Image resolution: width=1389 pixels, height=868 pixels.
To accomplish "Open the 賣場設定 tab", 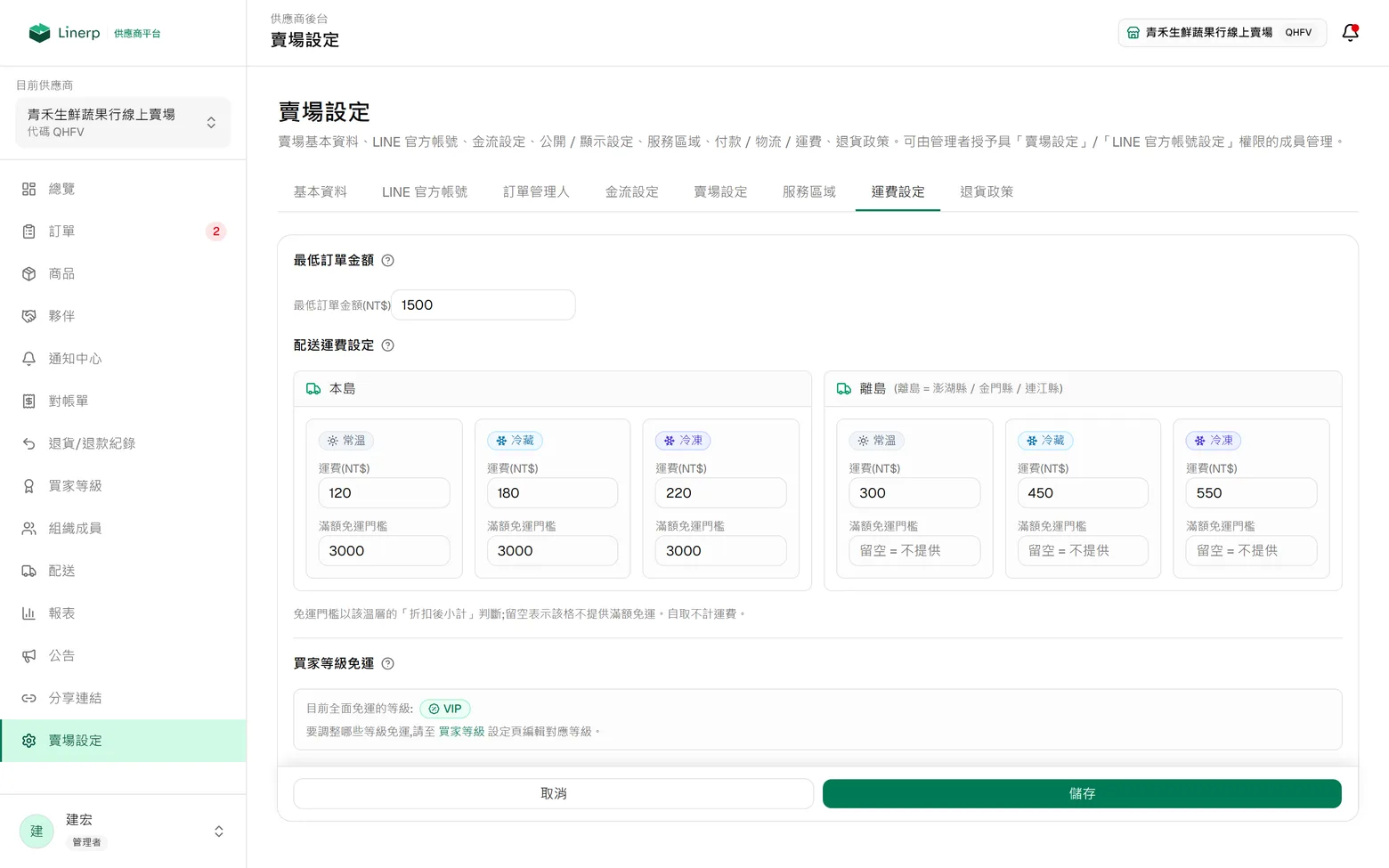I will click(720, 192).
